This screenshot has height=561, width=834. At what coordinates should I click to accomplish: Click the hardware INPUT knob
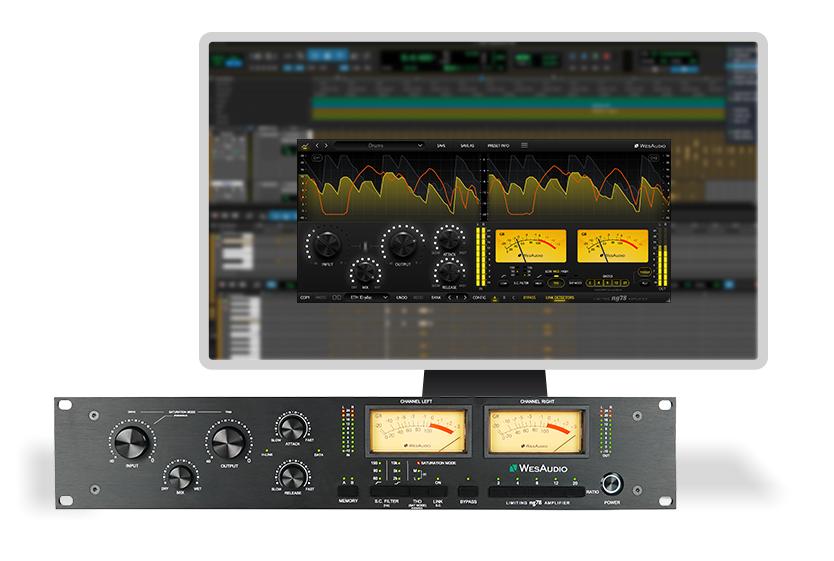click(131, 441)
